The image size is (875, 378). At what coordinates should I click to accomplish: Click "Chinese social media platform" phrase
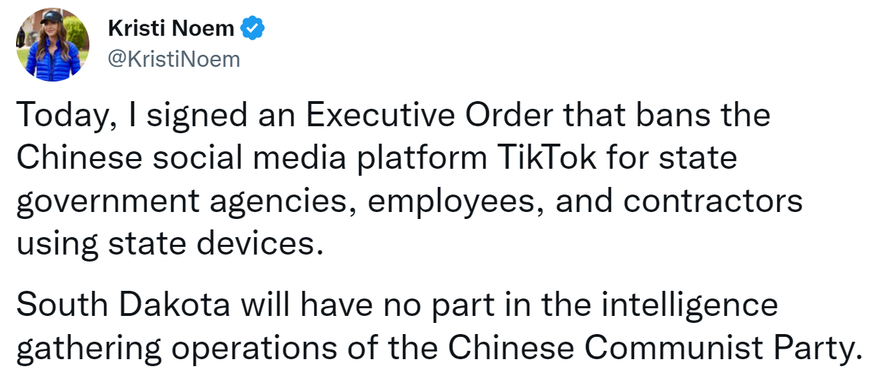pyautogui.click(x=252, y=159)
